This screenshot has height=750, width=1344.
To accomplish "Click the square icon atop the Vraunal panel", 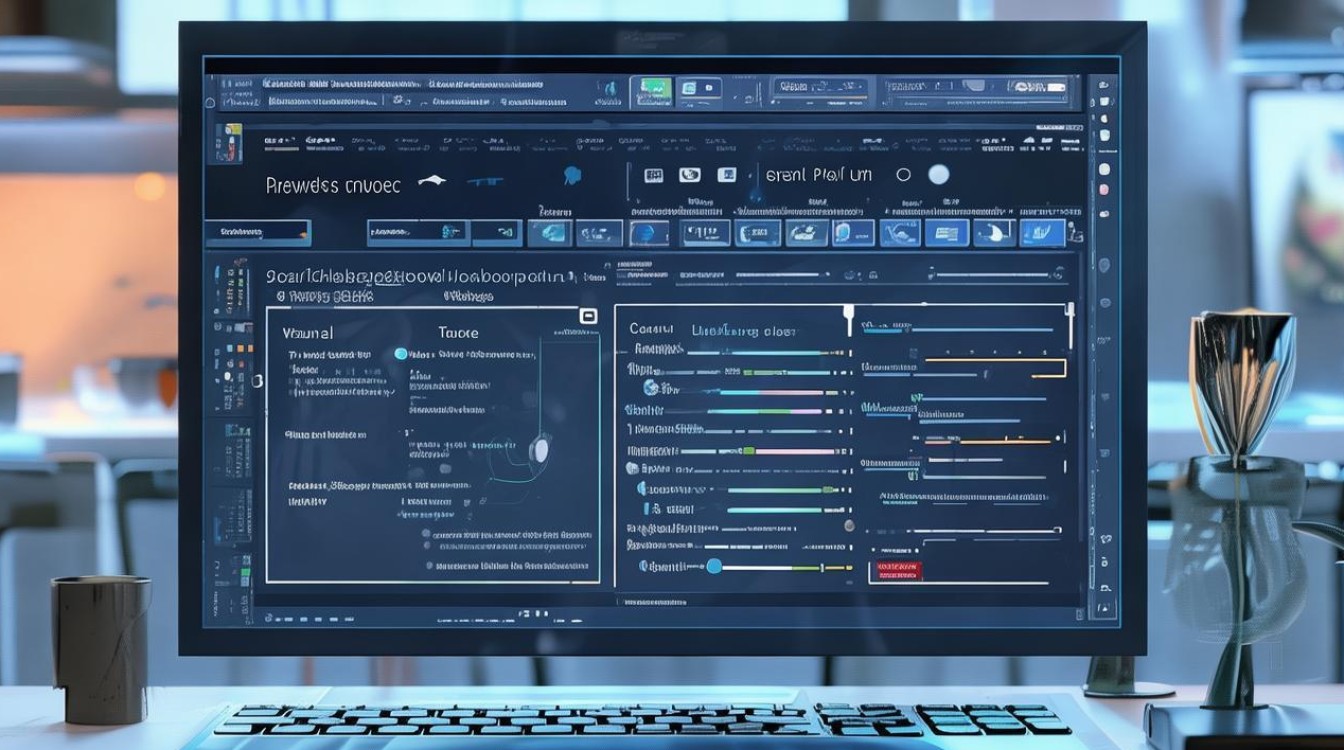I will pos(588,317).
